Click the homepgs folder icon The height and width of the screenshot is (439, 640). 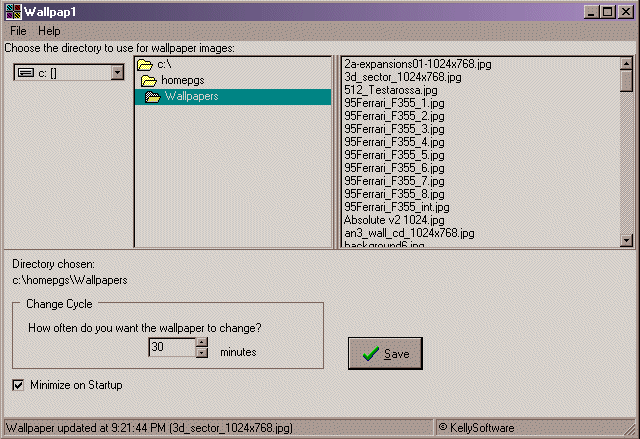tap(149, 81)
